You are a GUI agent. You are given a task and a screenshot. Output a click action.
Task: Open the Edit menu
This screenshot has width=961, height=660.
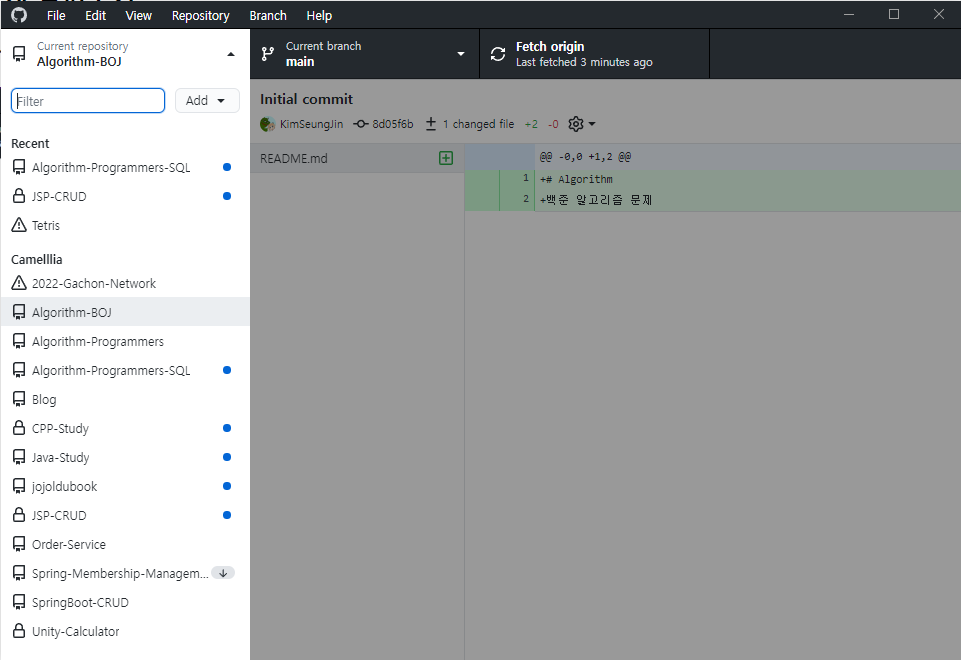[95, 15]
